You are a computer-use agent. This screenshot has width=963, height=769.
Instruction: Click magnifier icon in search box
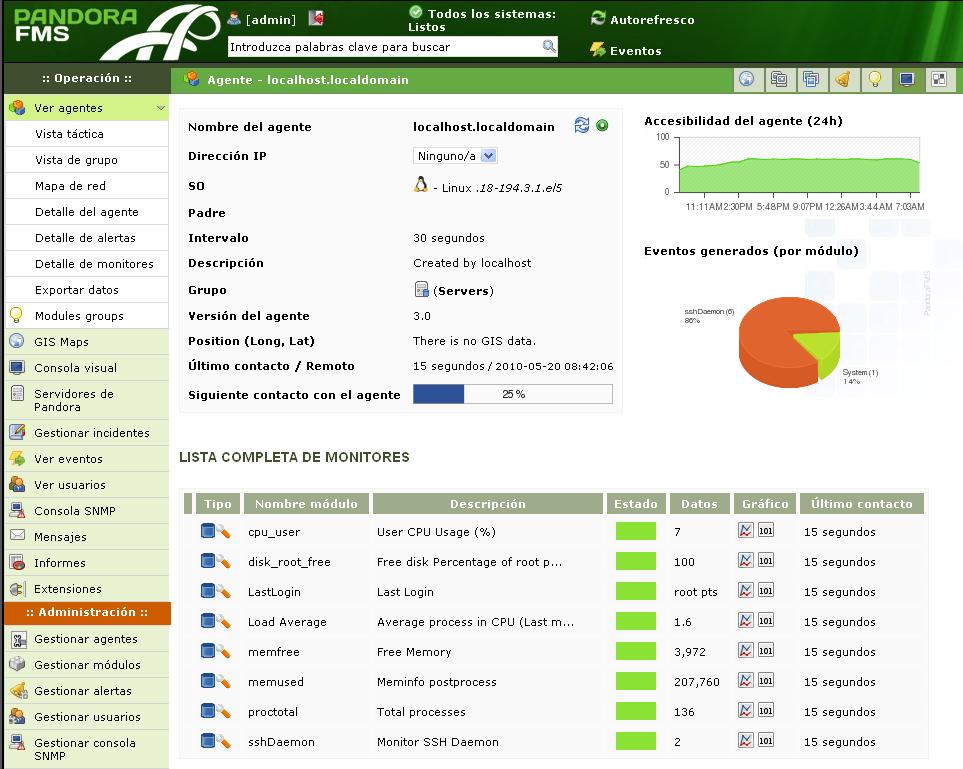coord(549,46)
